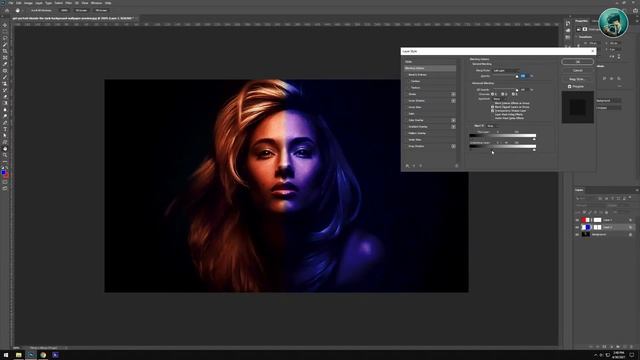Screen dimensions: 640x360
Task: Click the Background layer thumbnail
Action: [x=586, y=235]
